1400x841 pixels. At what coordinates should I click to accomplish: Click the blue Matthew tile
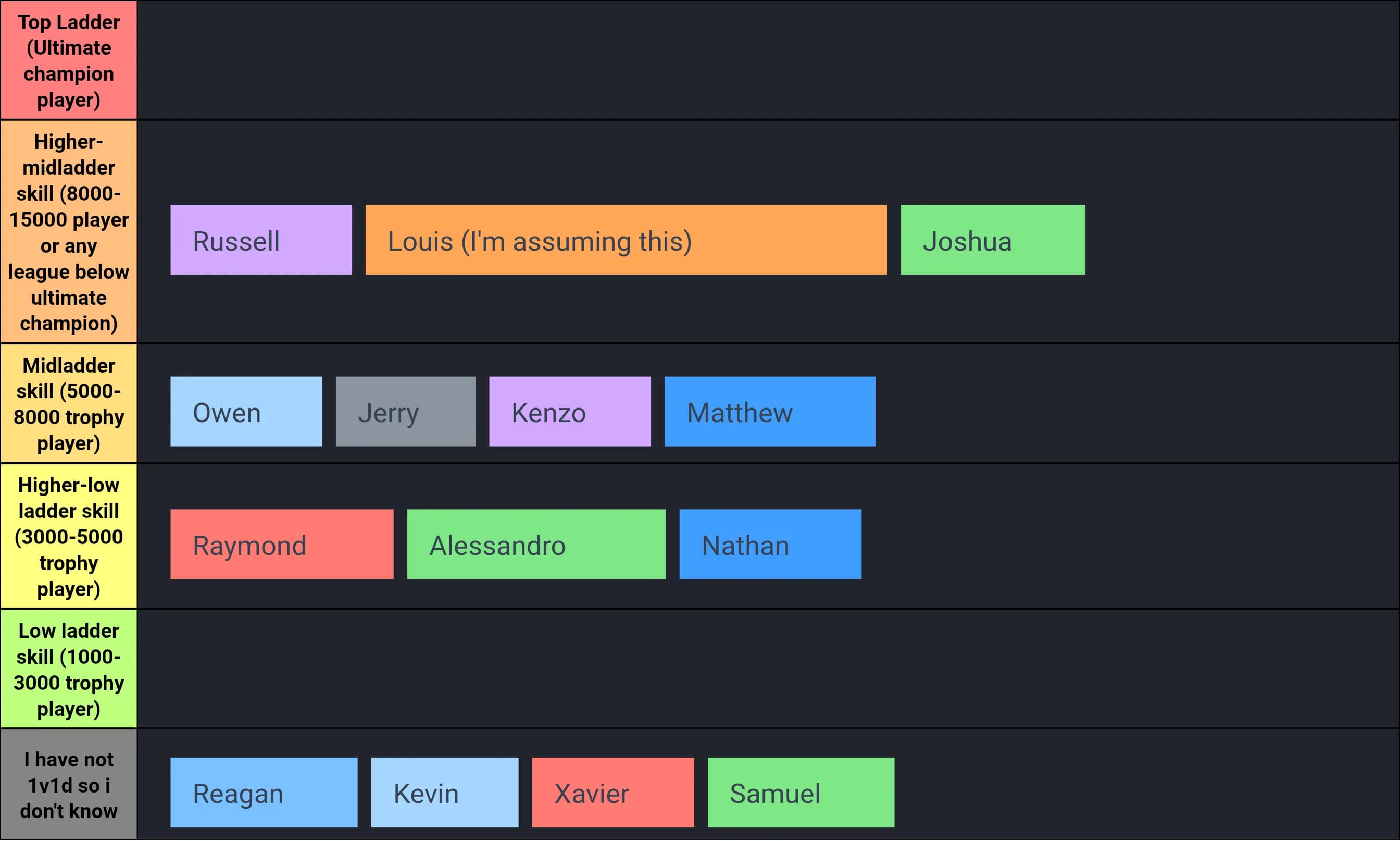coord(770,412)
